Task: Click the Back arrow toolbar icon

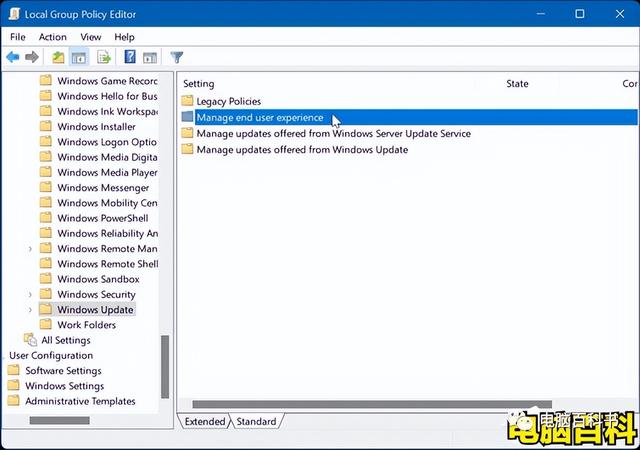Action: point(13,57)
